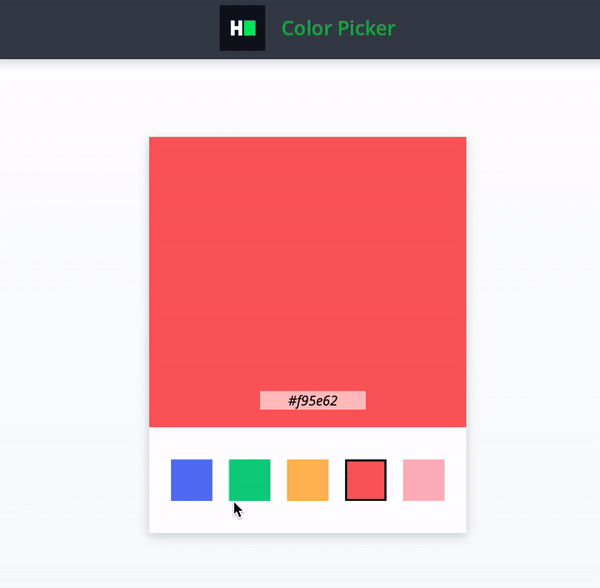Click the first swatch in the palette row

tap(191, 480)
